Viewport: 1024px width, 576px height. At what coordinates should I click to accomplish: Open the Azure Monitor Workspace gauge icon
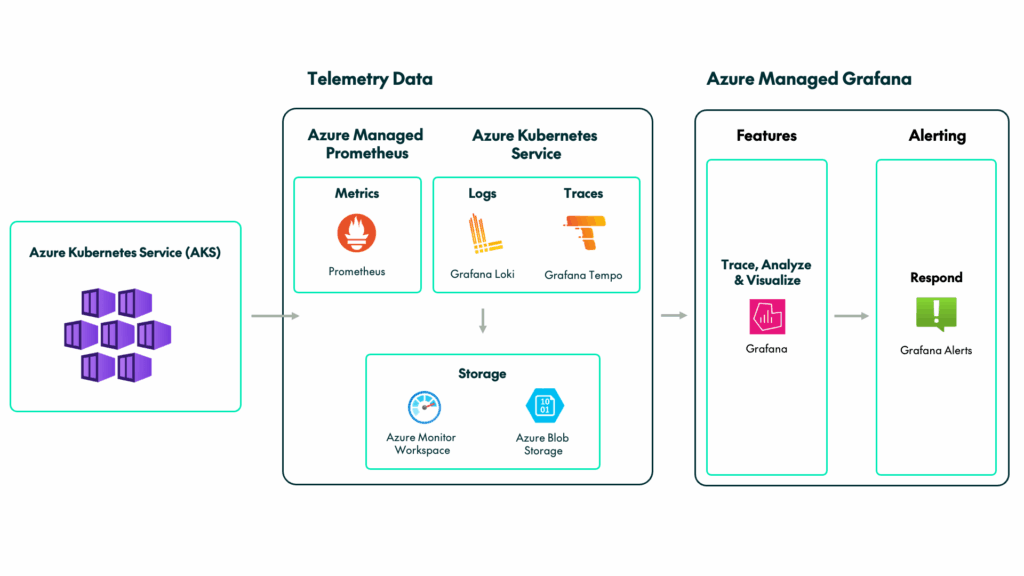[x=424, y=408]
